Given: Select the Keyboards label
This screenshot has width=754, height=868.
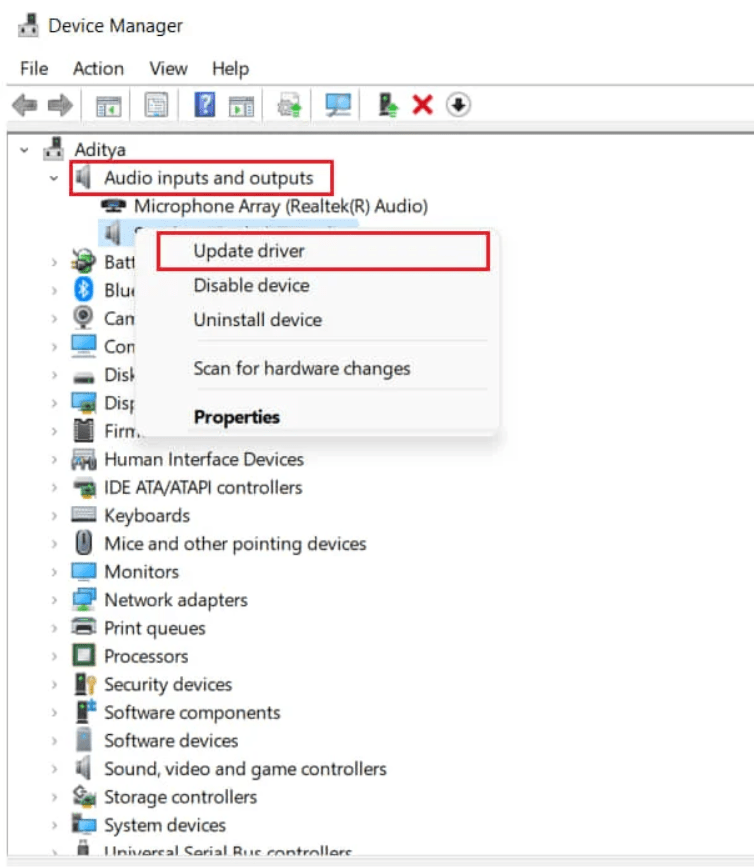Looking at the screenshot, I should point(147,516).
